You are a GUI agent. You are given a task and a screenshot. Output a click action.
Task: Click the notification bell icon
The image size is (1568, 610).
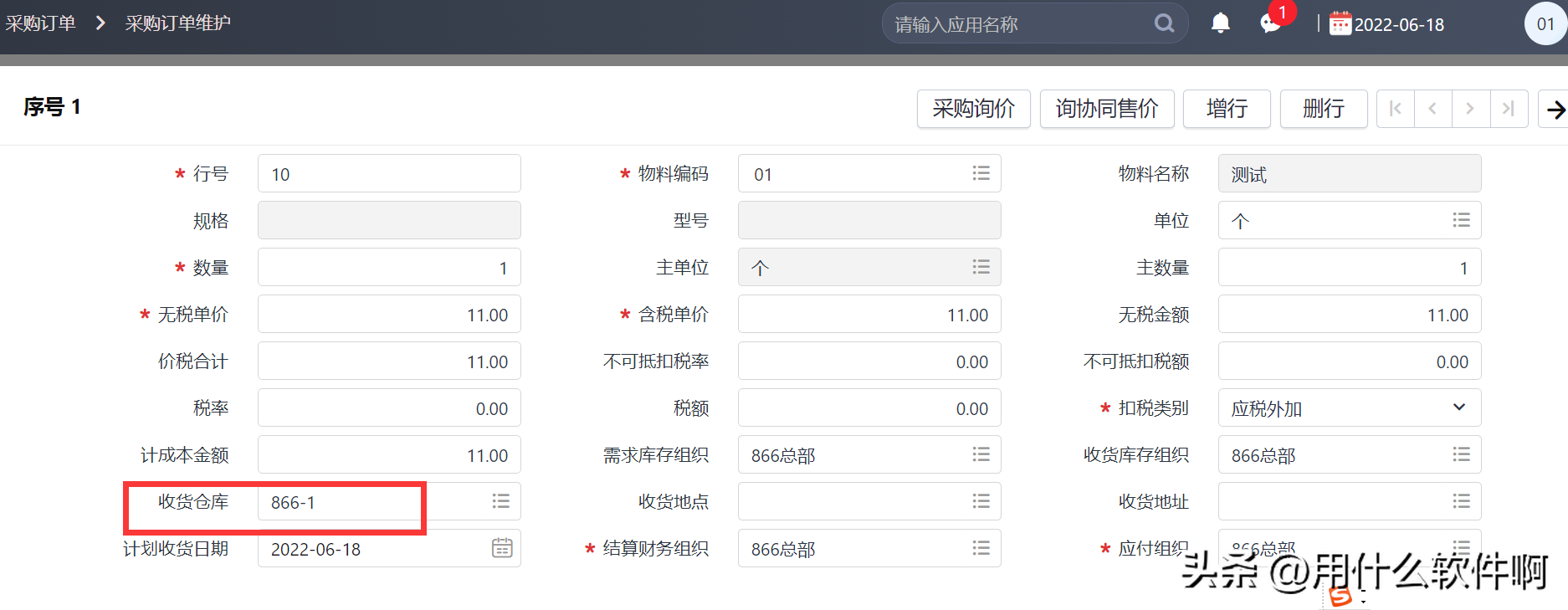pos(1220,23)
